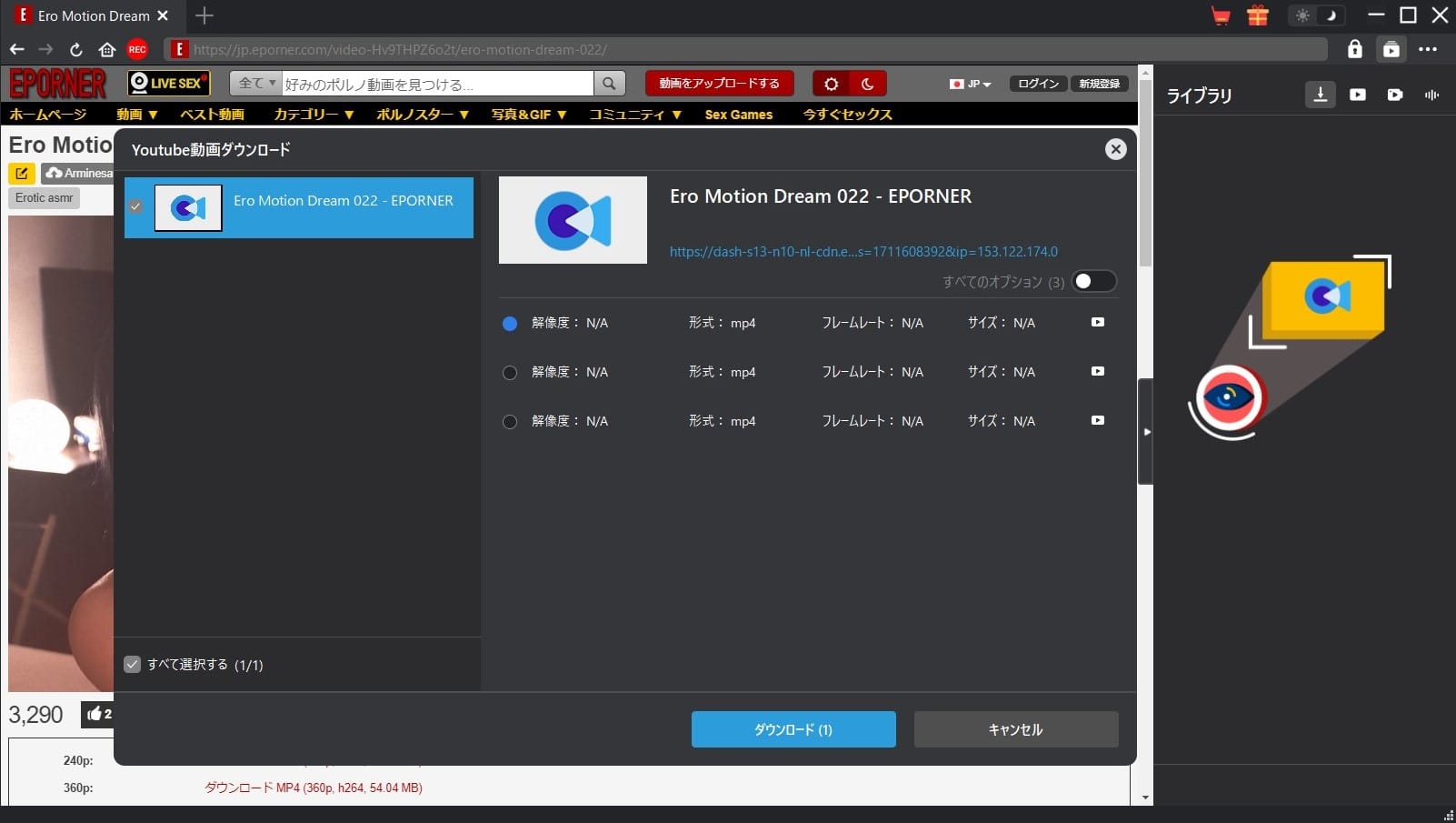
Task: Open the gift box icon
Action: pos(1258,15)
